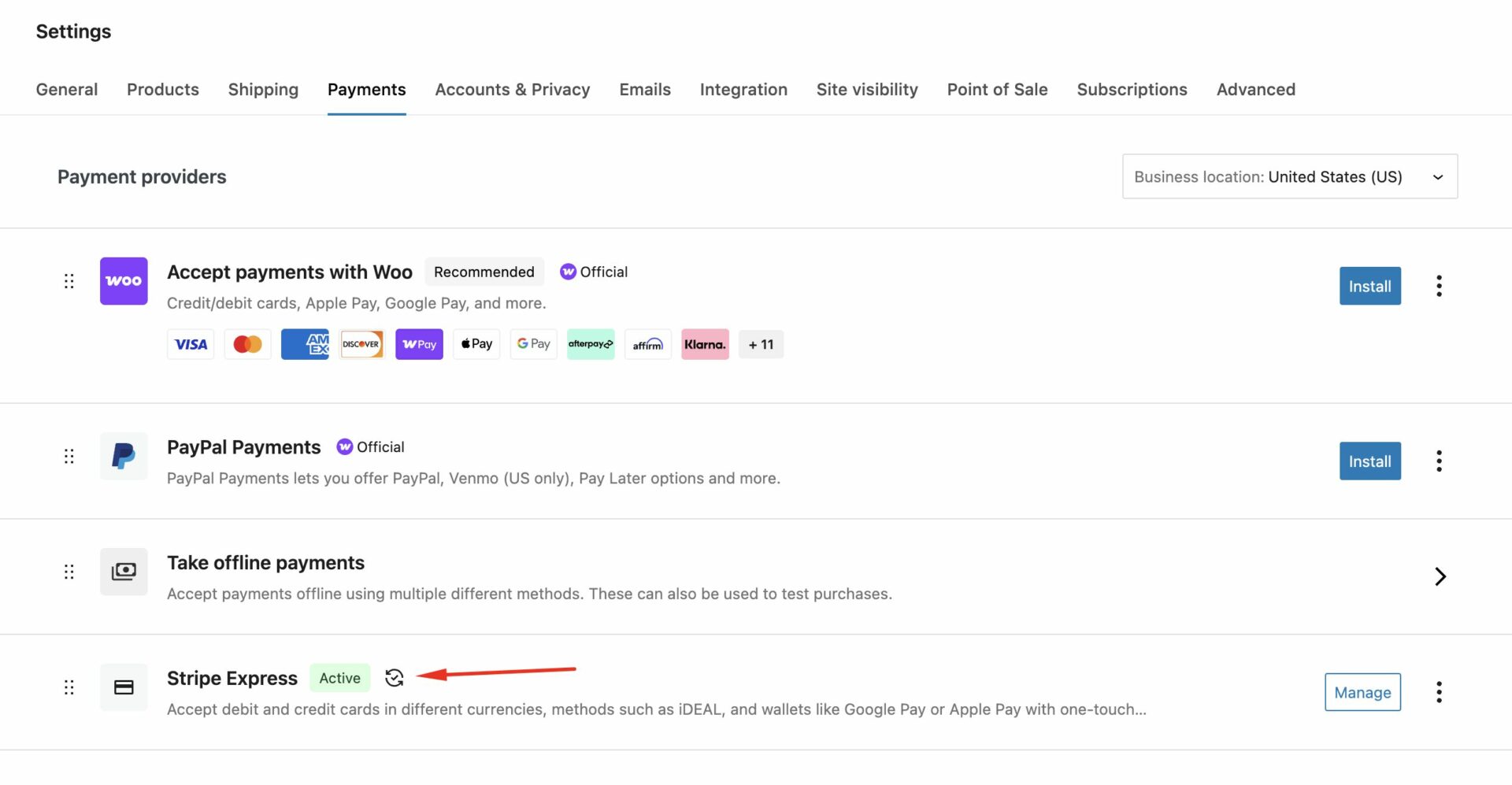This screenshot has height=785, width=1512.
Task: Expand Take offline payments with chevron
Action: (x=1440, y=576)
